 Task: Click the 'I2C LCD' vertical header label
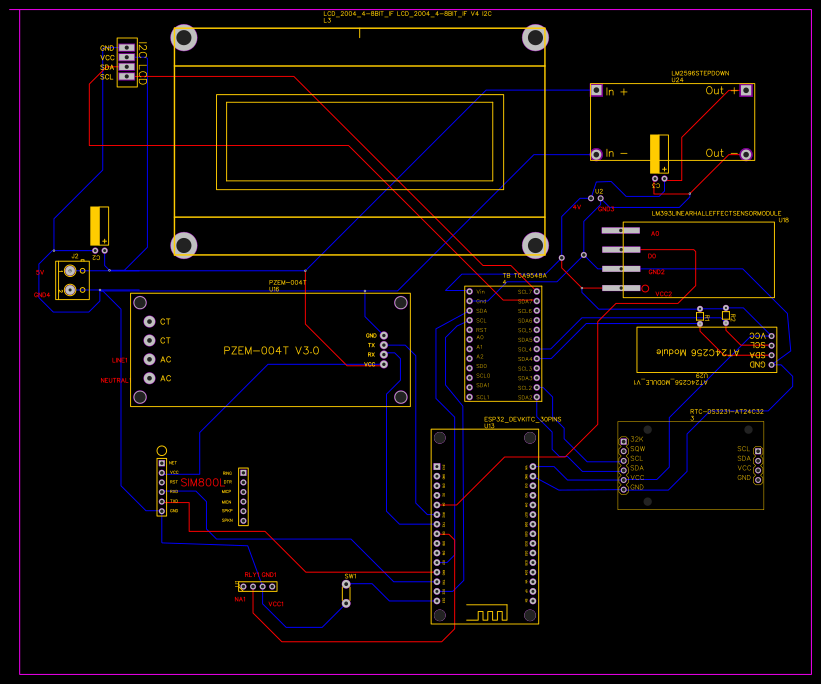coord(142,63)
